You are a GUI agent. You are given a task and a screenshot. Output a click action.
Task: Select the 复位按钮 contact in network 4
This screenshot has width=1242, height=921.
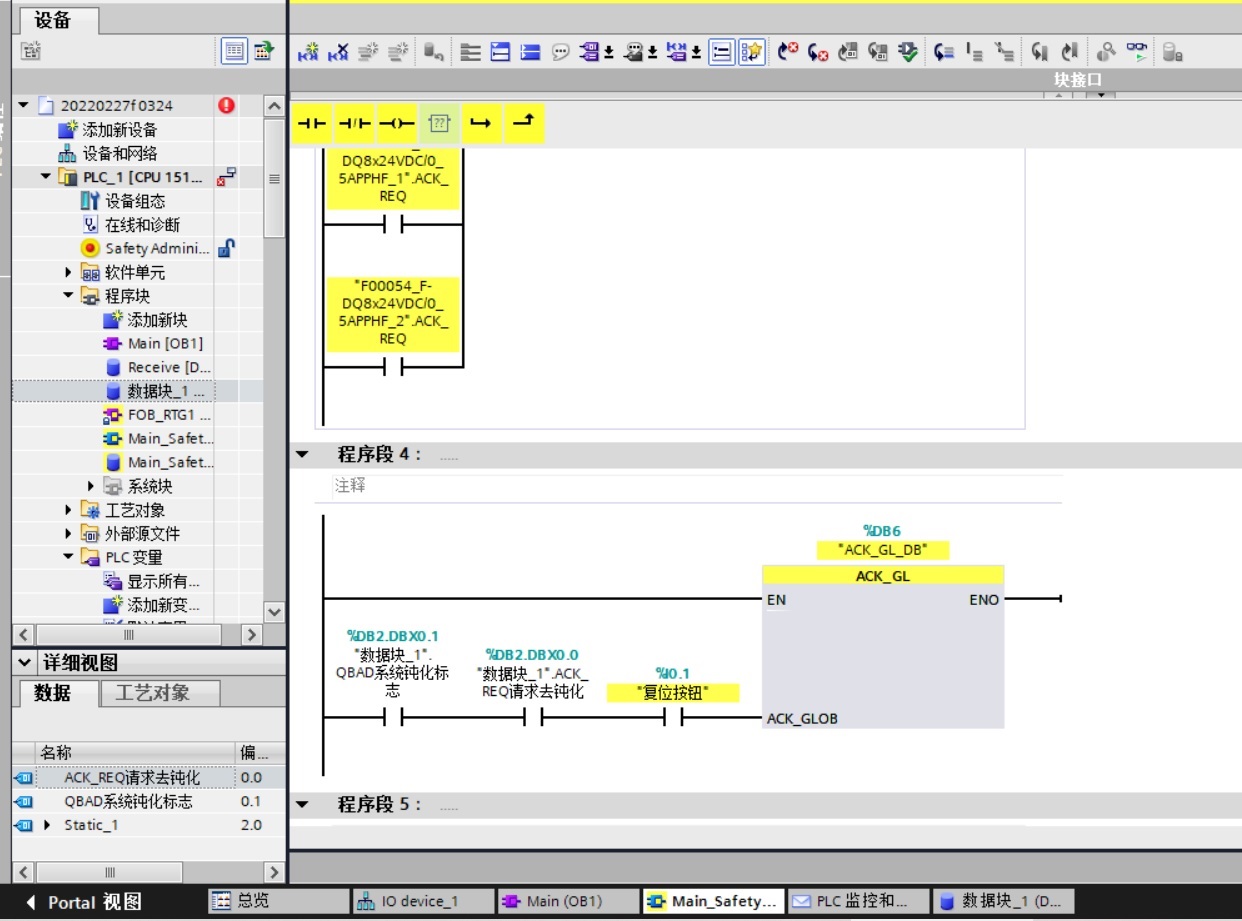click(x=672, y=718)
